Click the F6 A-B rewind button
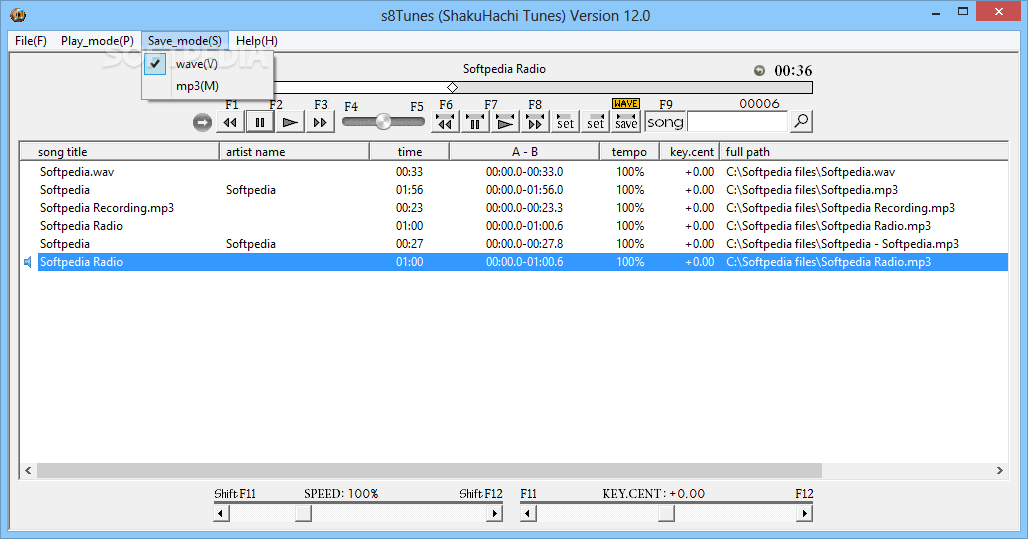Image resolution: width=1028 pixels, height=539 pixels. pos(445,122)
